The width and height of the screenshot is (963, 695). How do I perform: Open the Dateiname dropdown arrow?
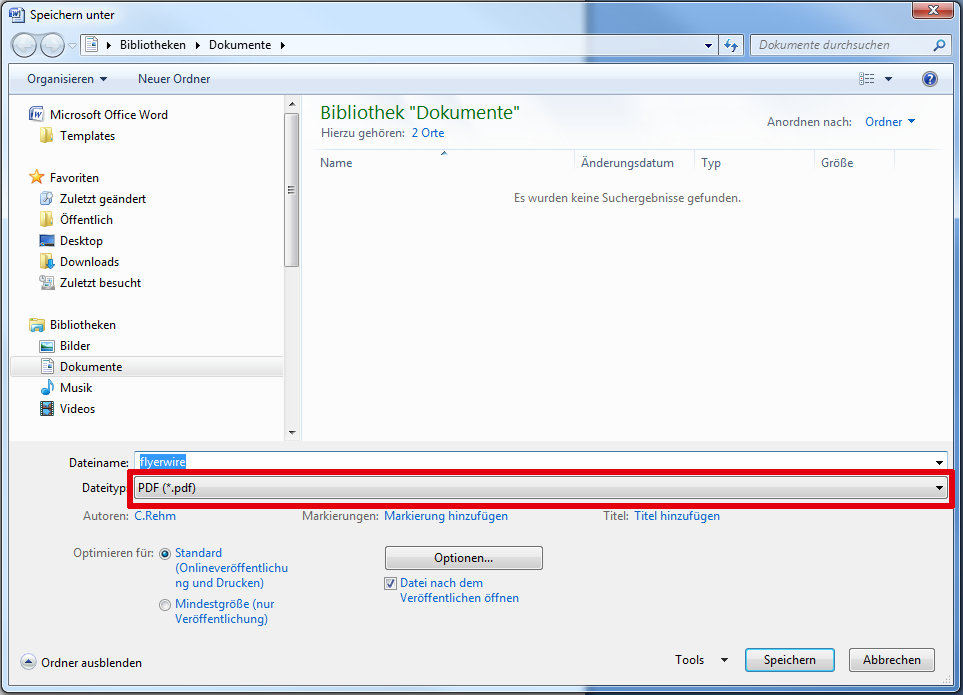pos(939,462)
